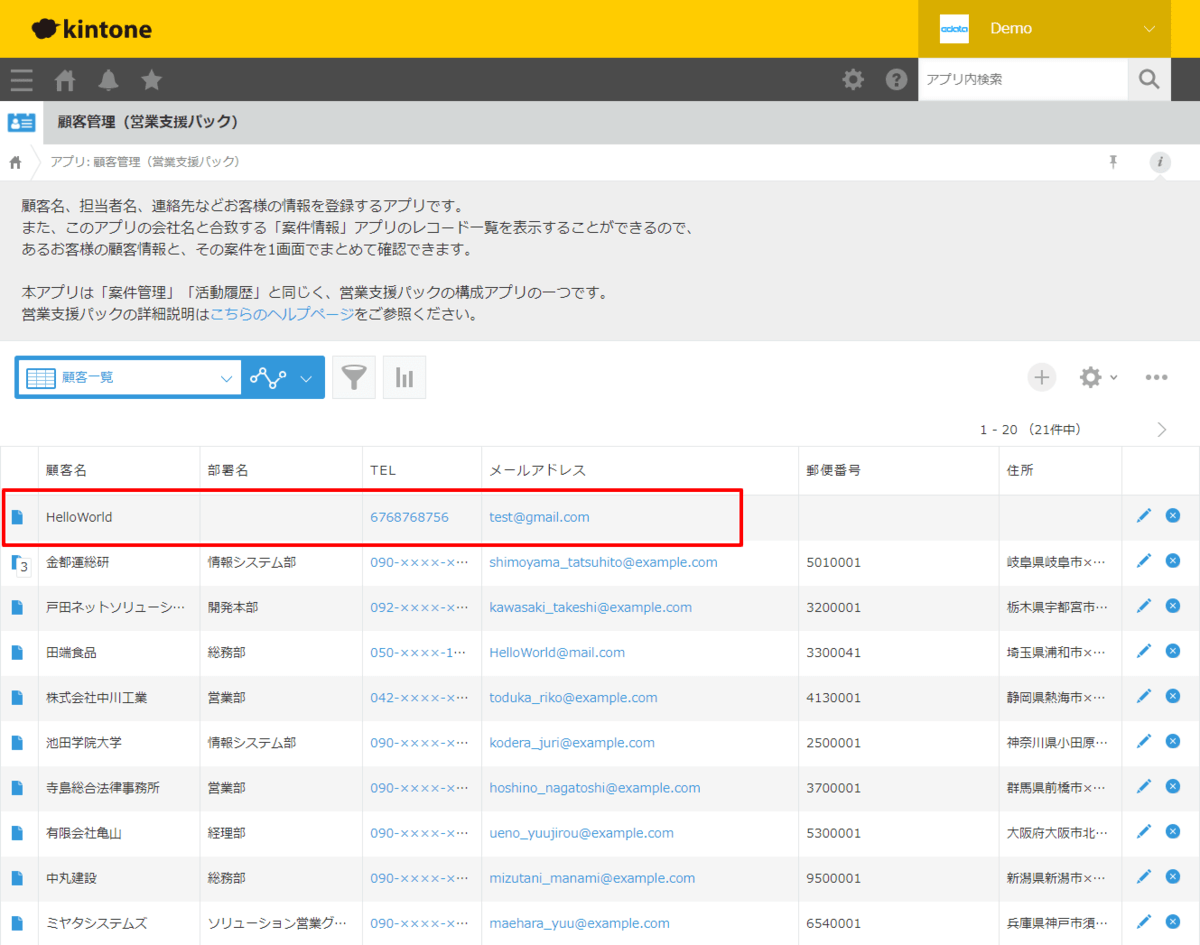Open the こちらのヘルプページ link
This screenshot has width=1200, height=945.
click(x=282, y=314)
